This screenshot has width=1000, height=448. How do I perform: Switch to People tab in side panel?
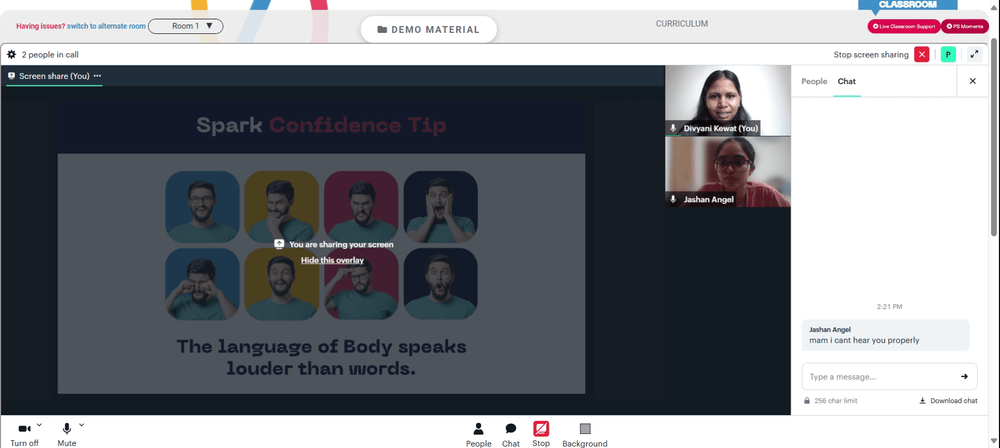point(814,81)
